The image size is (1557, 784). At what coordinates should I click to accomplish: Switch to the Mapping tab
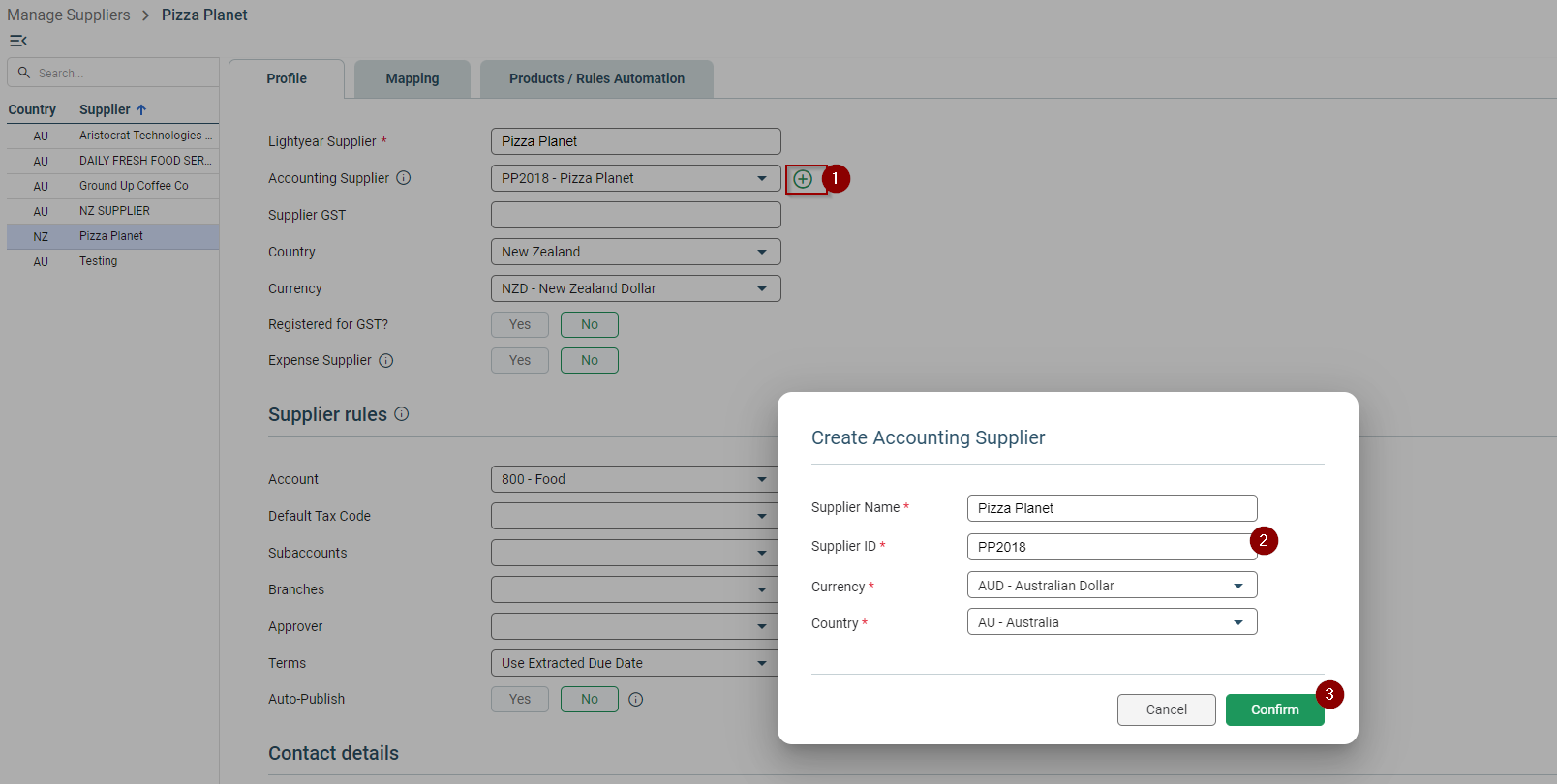pos(412,78)
